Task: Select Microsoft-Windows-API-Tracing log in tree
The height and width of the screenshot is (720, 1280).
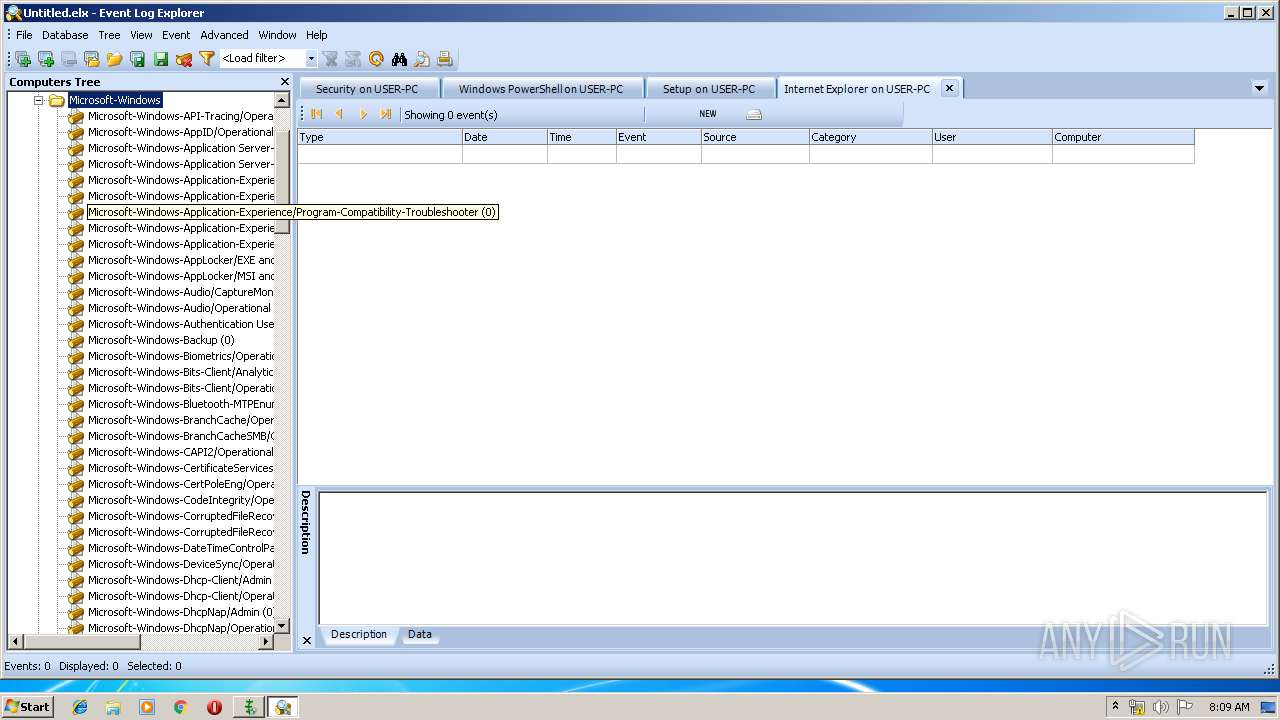Action: click(x=180, y=116)
